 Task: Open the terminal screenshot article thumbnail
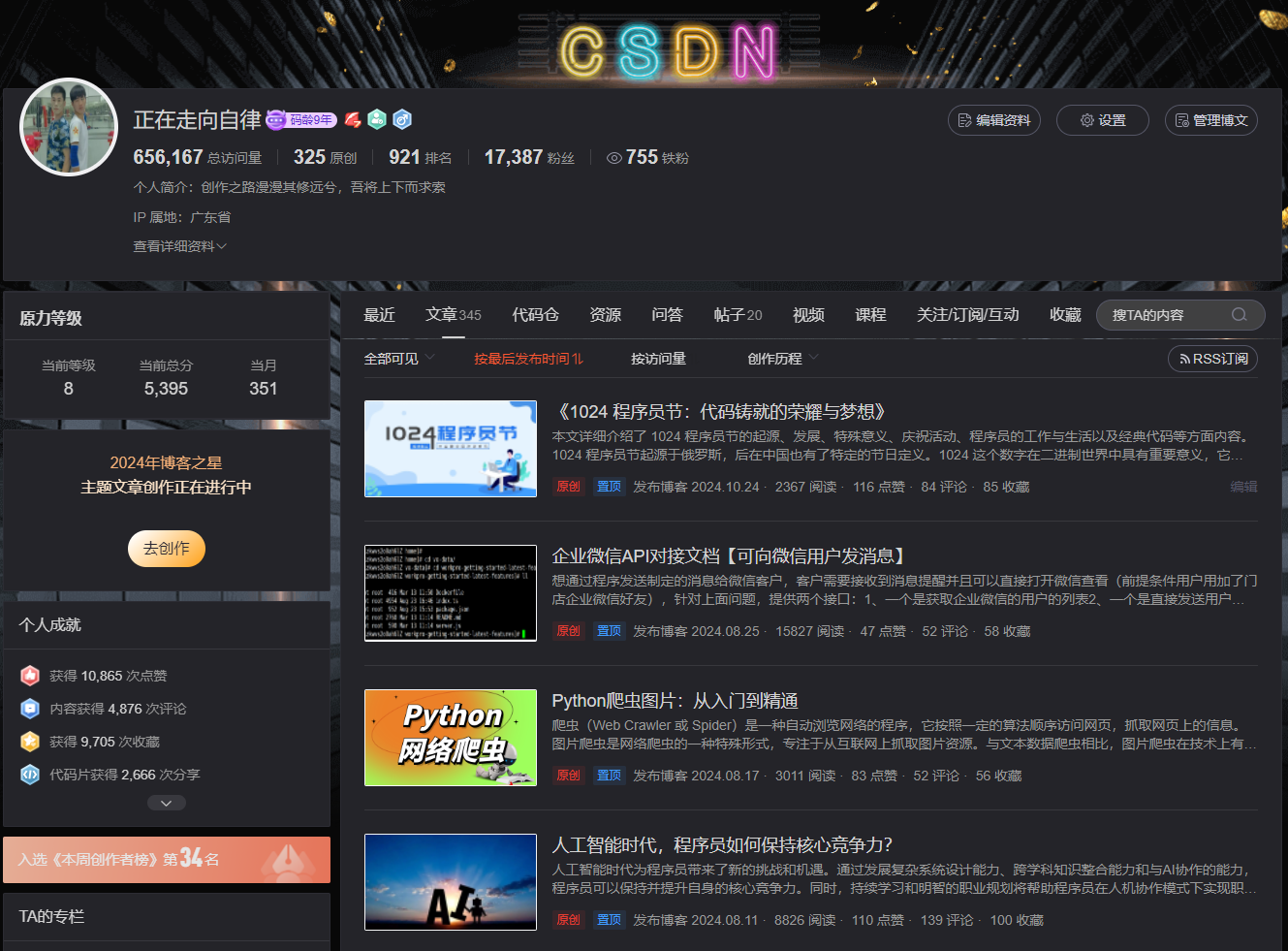[x=451, y=593]
